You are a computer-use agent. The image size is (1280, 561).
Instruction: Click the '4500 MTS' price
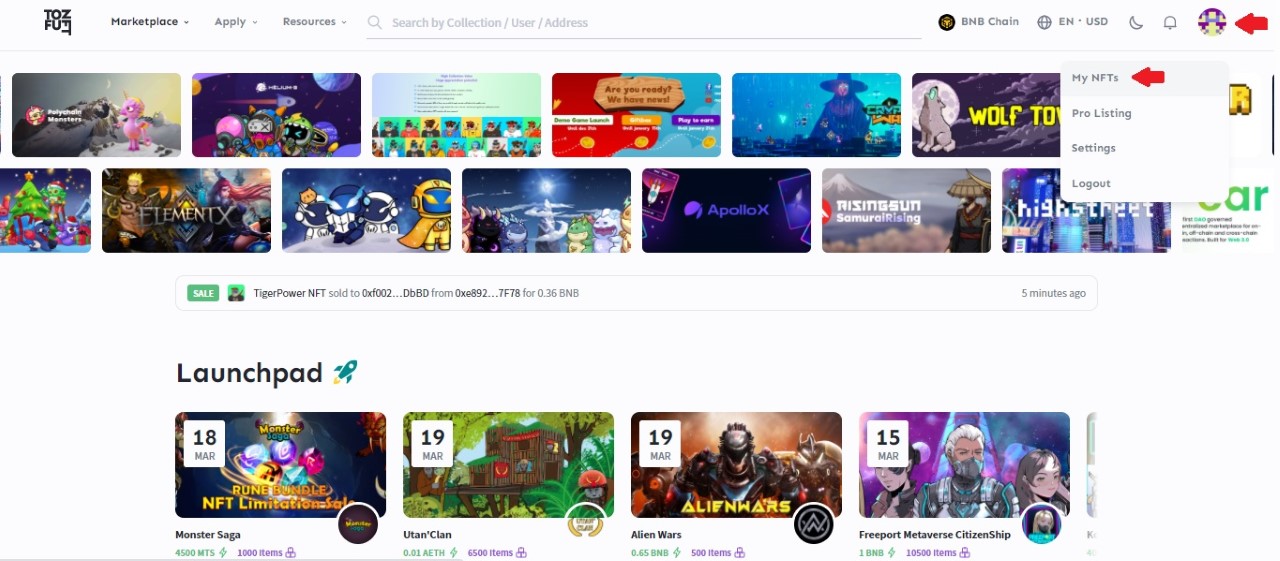click(196, 553)
